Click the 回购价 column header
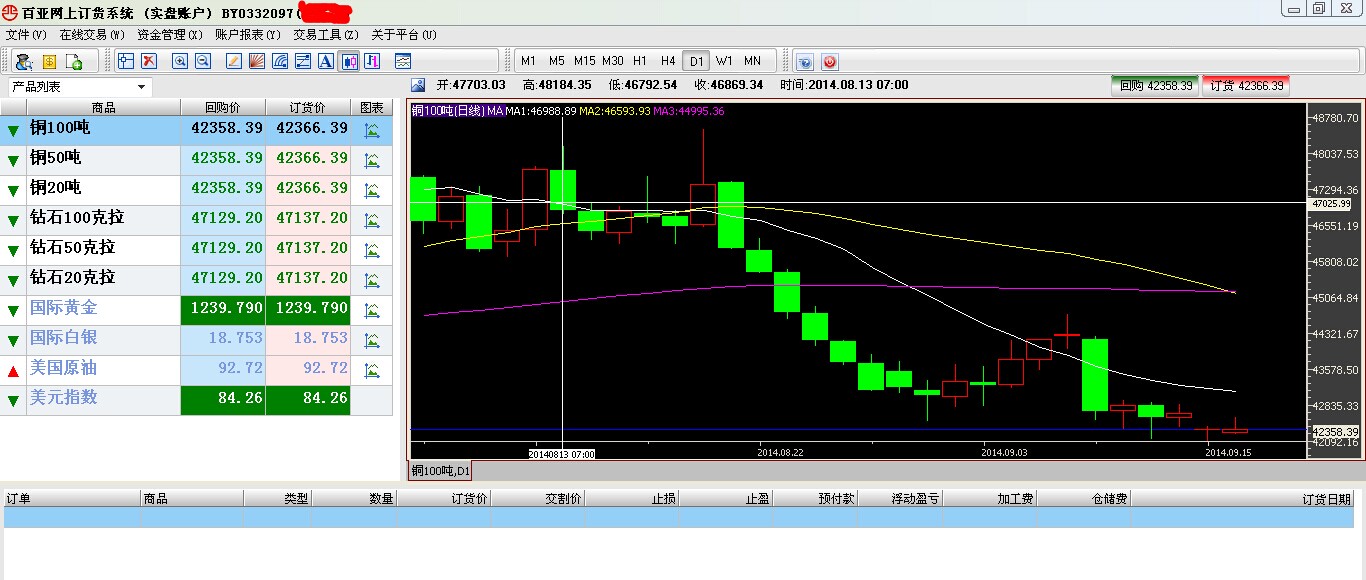1366x580 pixels. 222,107
